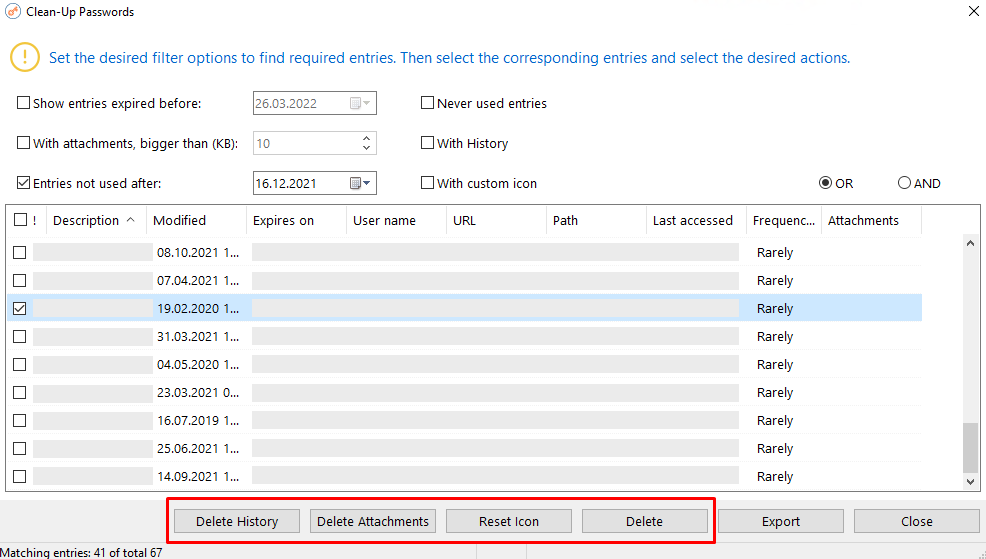
Task: Click Rarely in the 19.02.2020 row
Action: [775, 308]
